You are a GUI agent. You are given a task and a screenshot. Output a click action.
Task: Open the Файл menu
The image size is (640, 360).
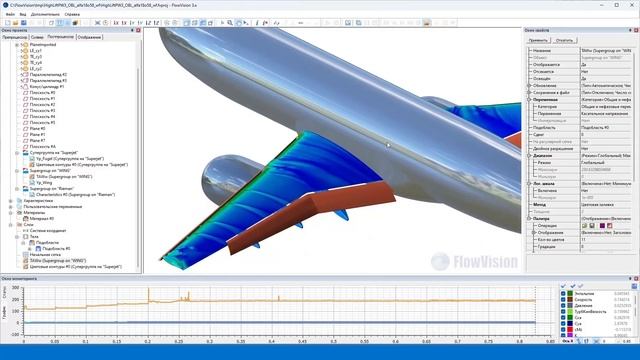[10, 14]
